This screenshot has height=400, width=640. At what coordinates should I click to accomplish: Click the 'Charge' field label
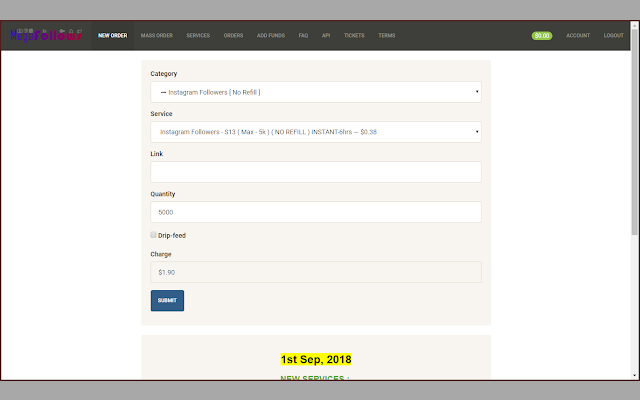point(161,254)
